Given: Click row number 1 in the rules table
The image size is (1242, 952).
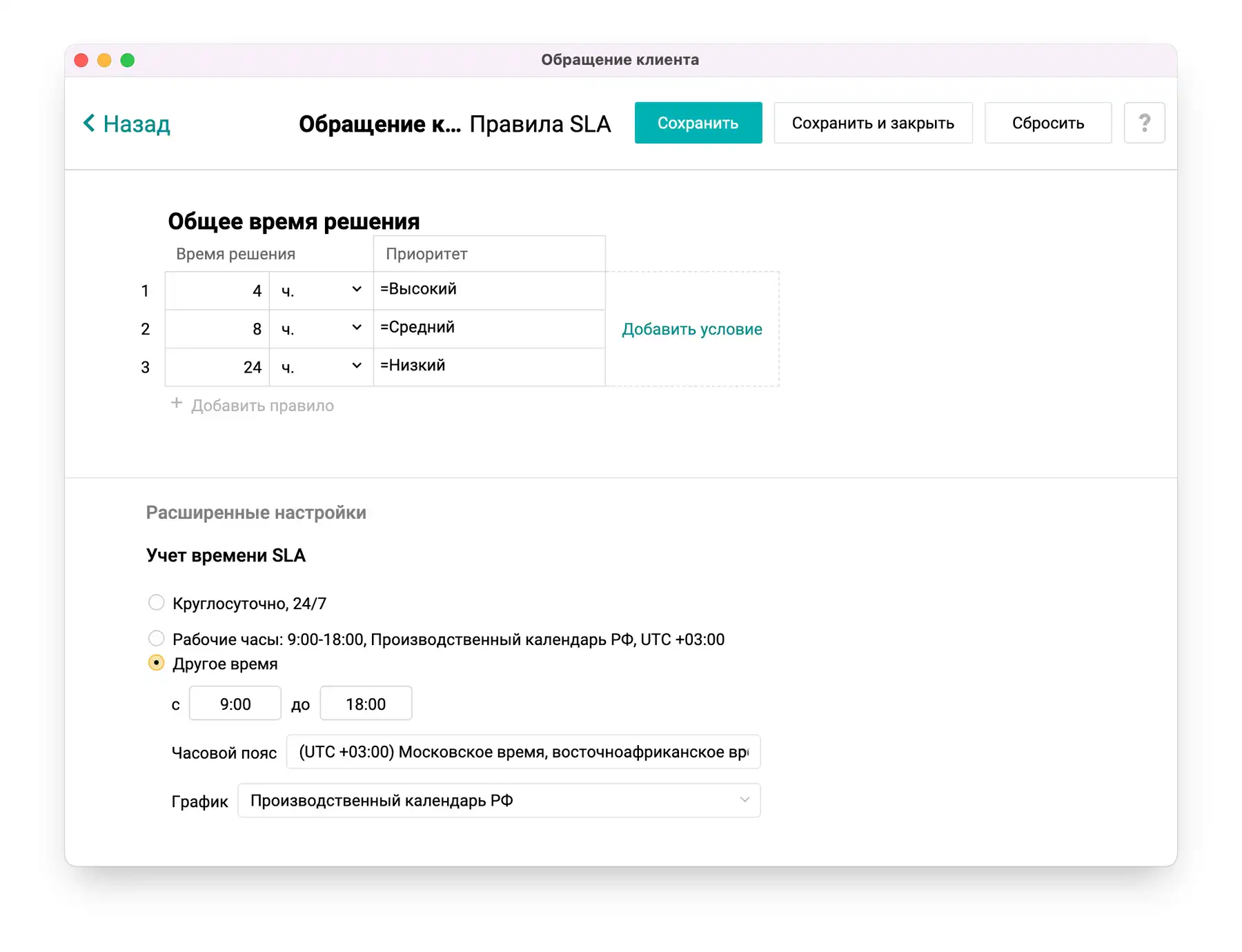Looking at the screenshot, I should [145, 290].
